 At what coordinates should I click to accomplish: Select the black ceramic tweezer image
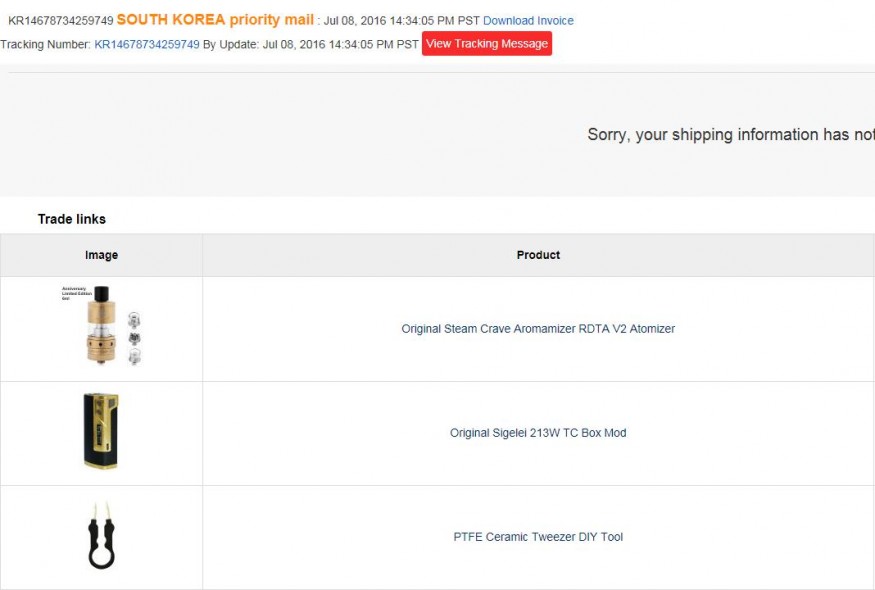[101, 537]
